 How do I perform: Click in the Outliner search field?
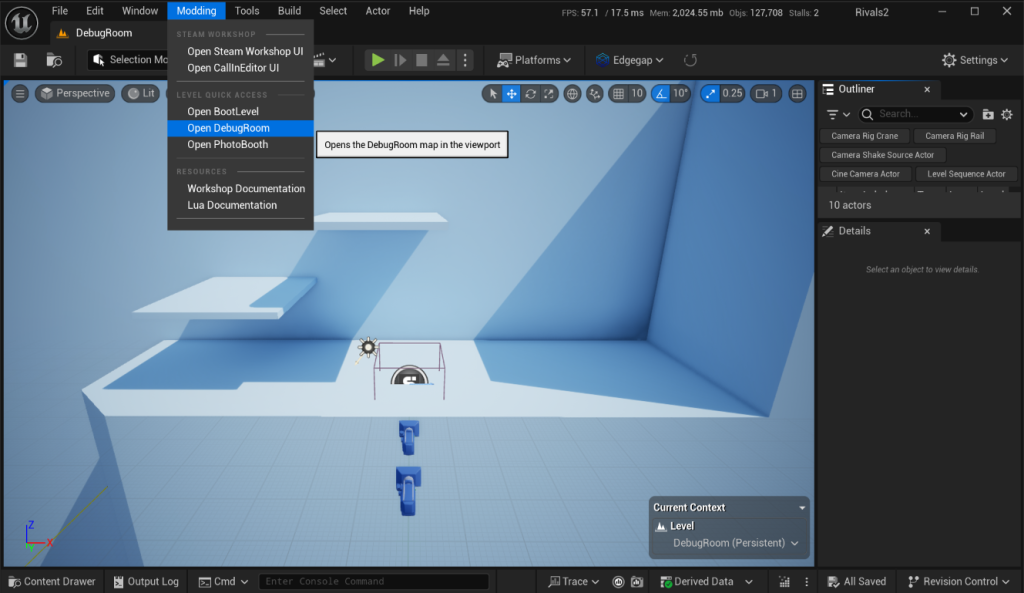(x=914, y=114)
